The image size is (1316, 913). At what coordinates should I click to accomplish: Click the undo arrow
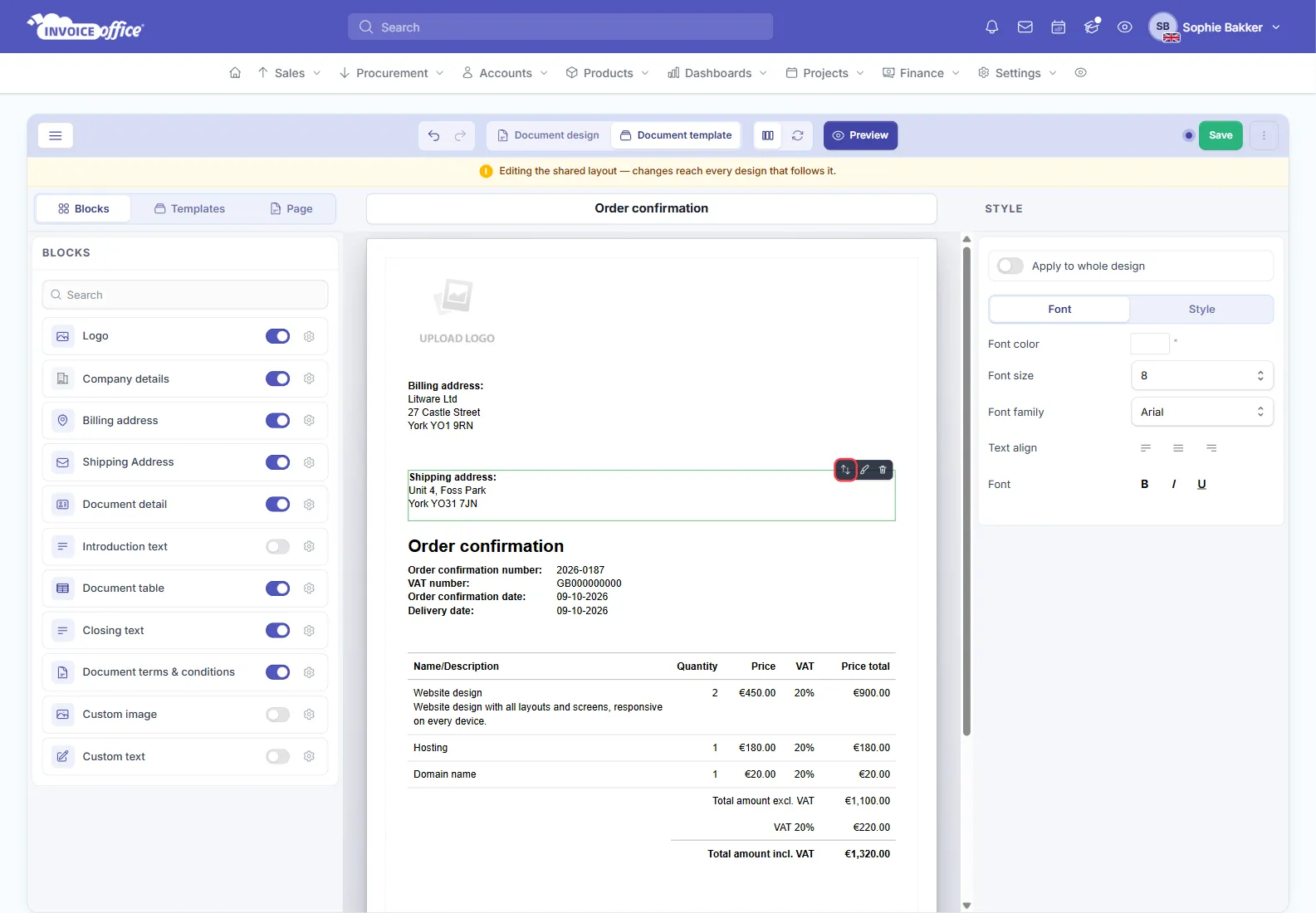pos(434,135)
